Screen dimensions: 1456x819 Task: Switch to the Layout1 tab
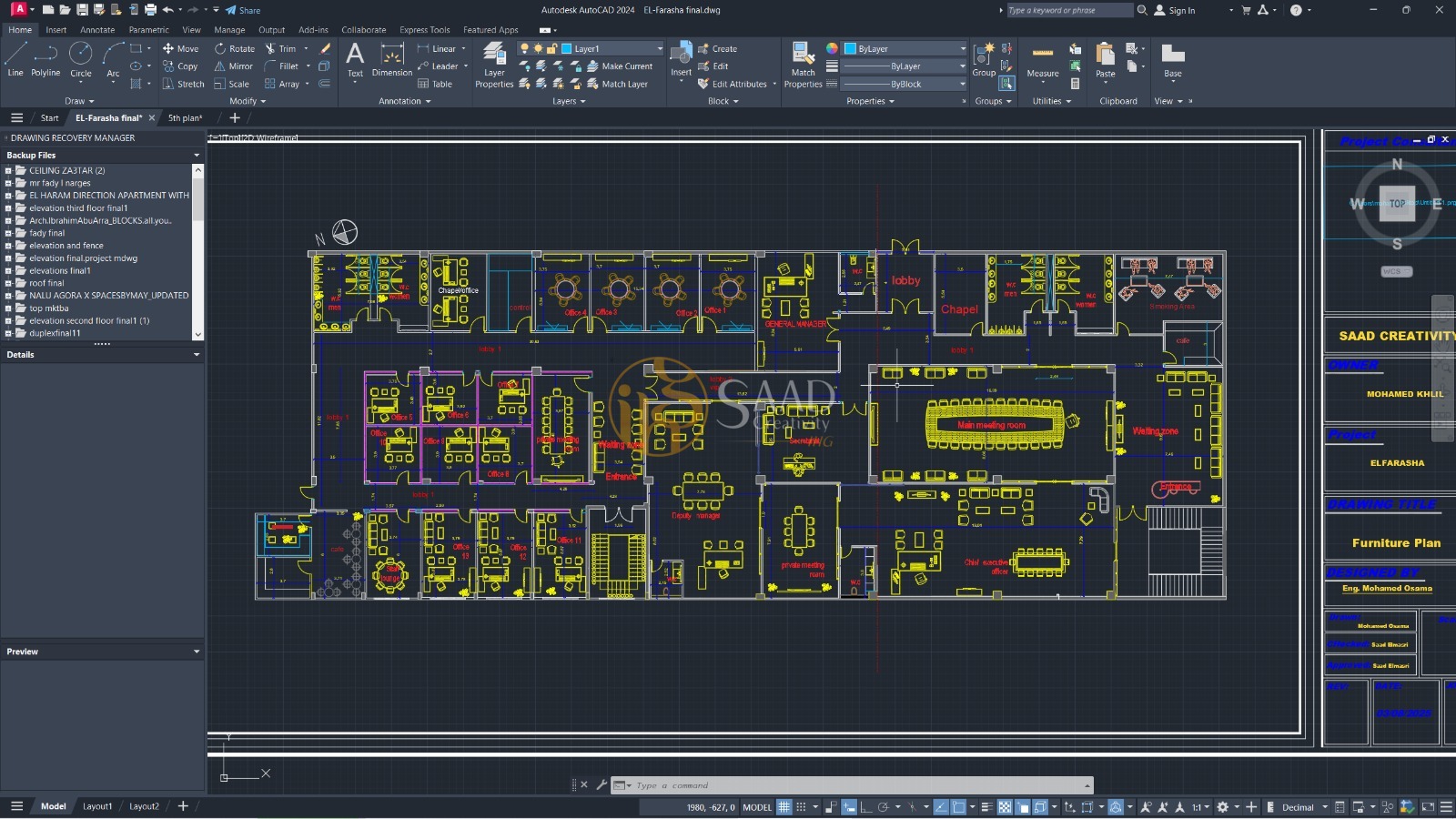(x=97, y=806)
